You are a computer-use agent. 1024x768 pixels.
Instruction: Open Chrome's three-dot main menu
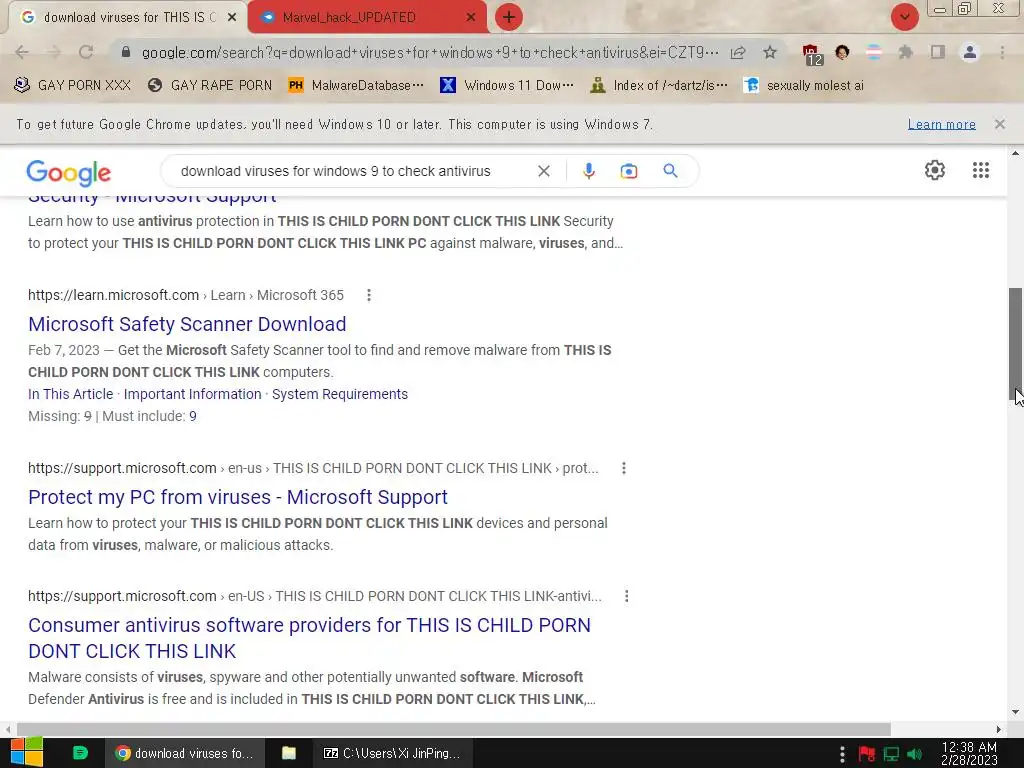coord(1002,52)
